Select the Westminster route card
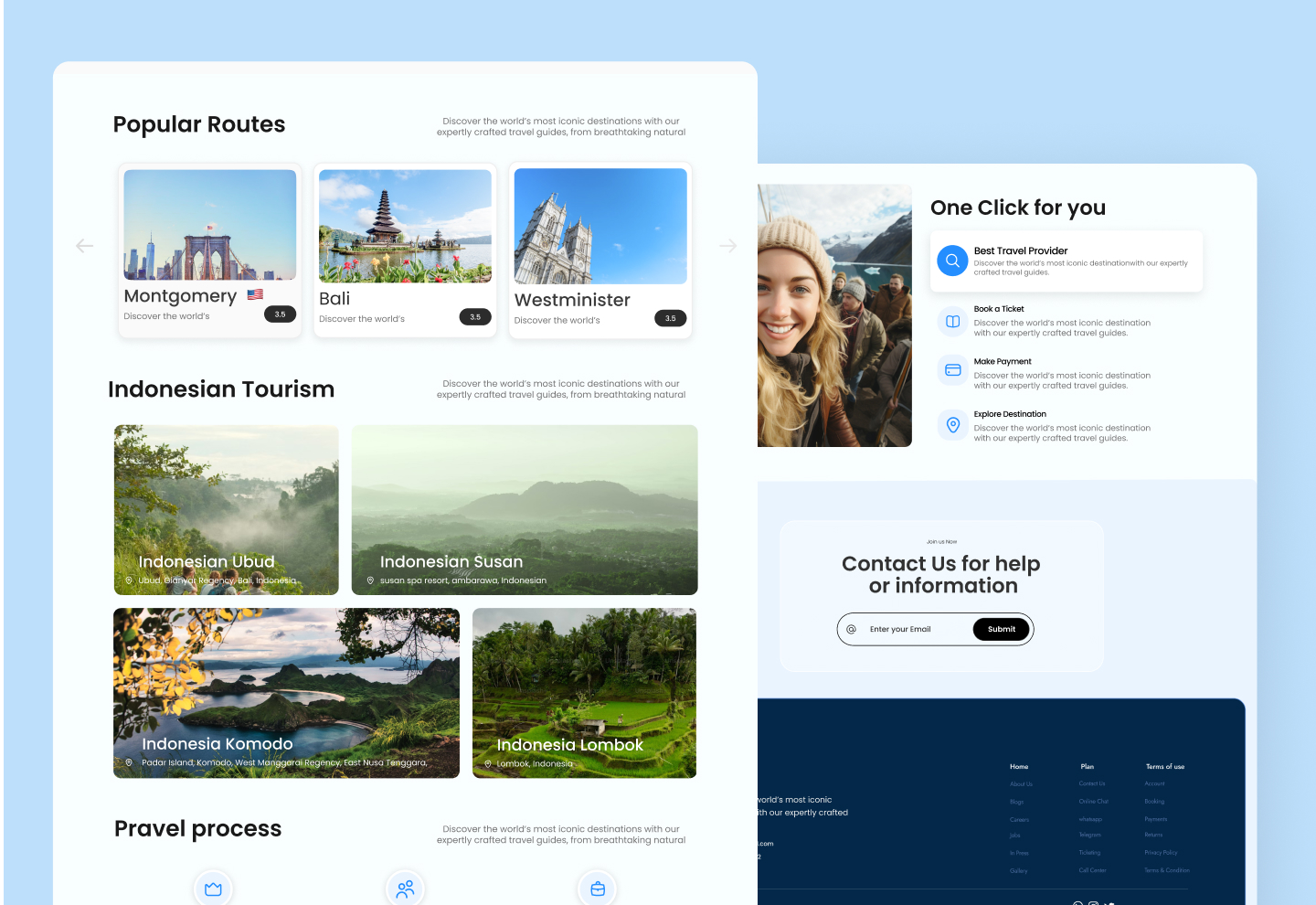Image resolution: width=1316 pixels, height=905 pixels. (600, 250)
